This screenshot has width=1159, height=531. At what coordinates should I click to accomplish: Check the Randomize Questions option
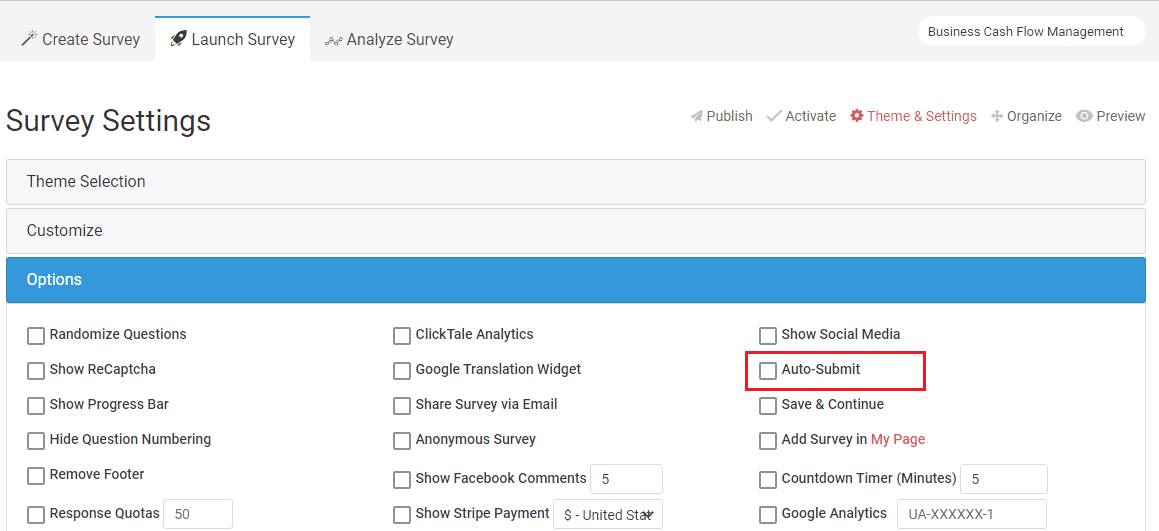[x=36, y=336]
